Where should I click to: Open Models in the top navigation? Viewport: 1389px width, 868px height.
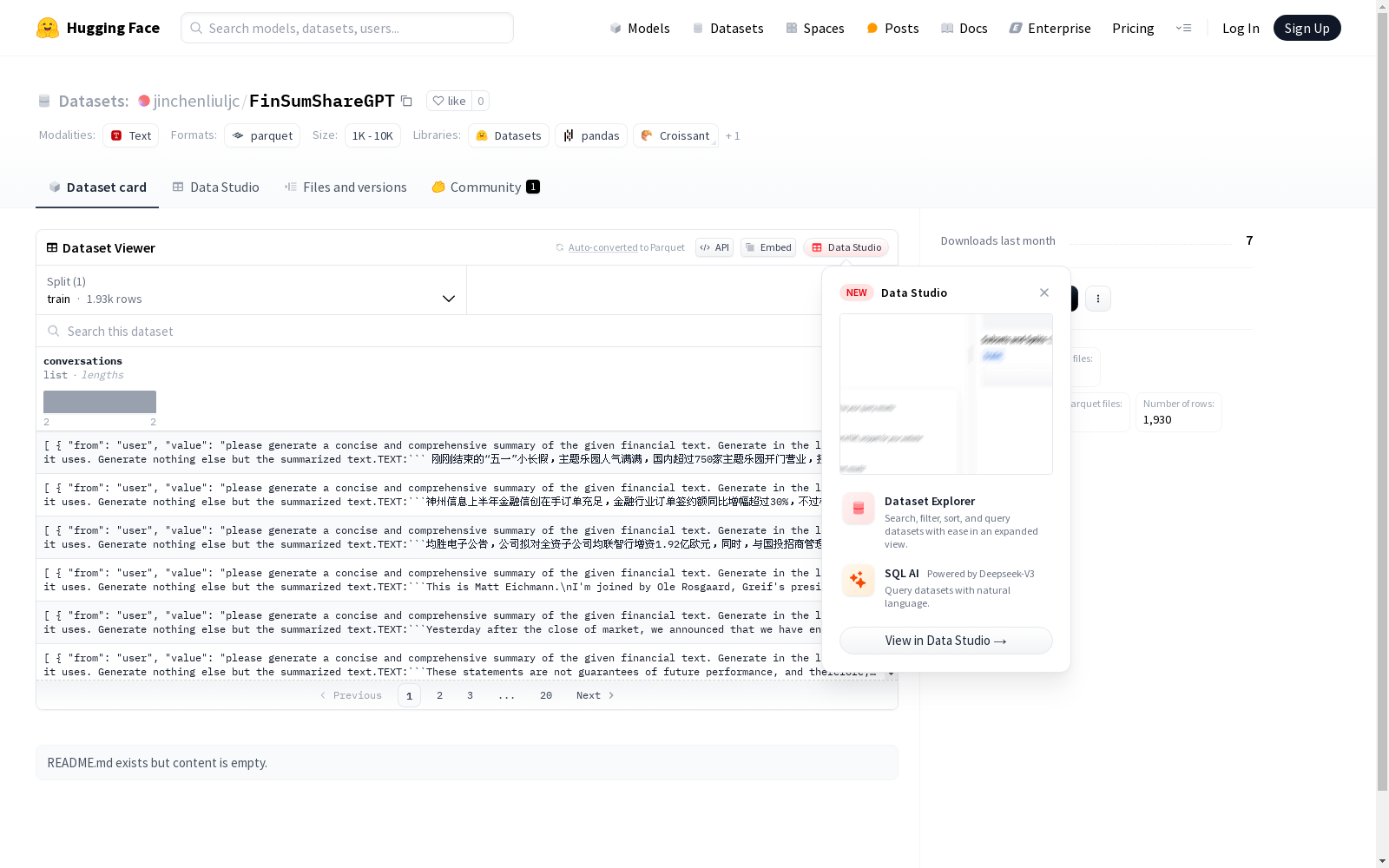pyautogui.click(x=640, y=28)
